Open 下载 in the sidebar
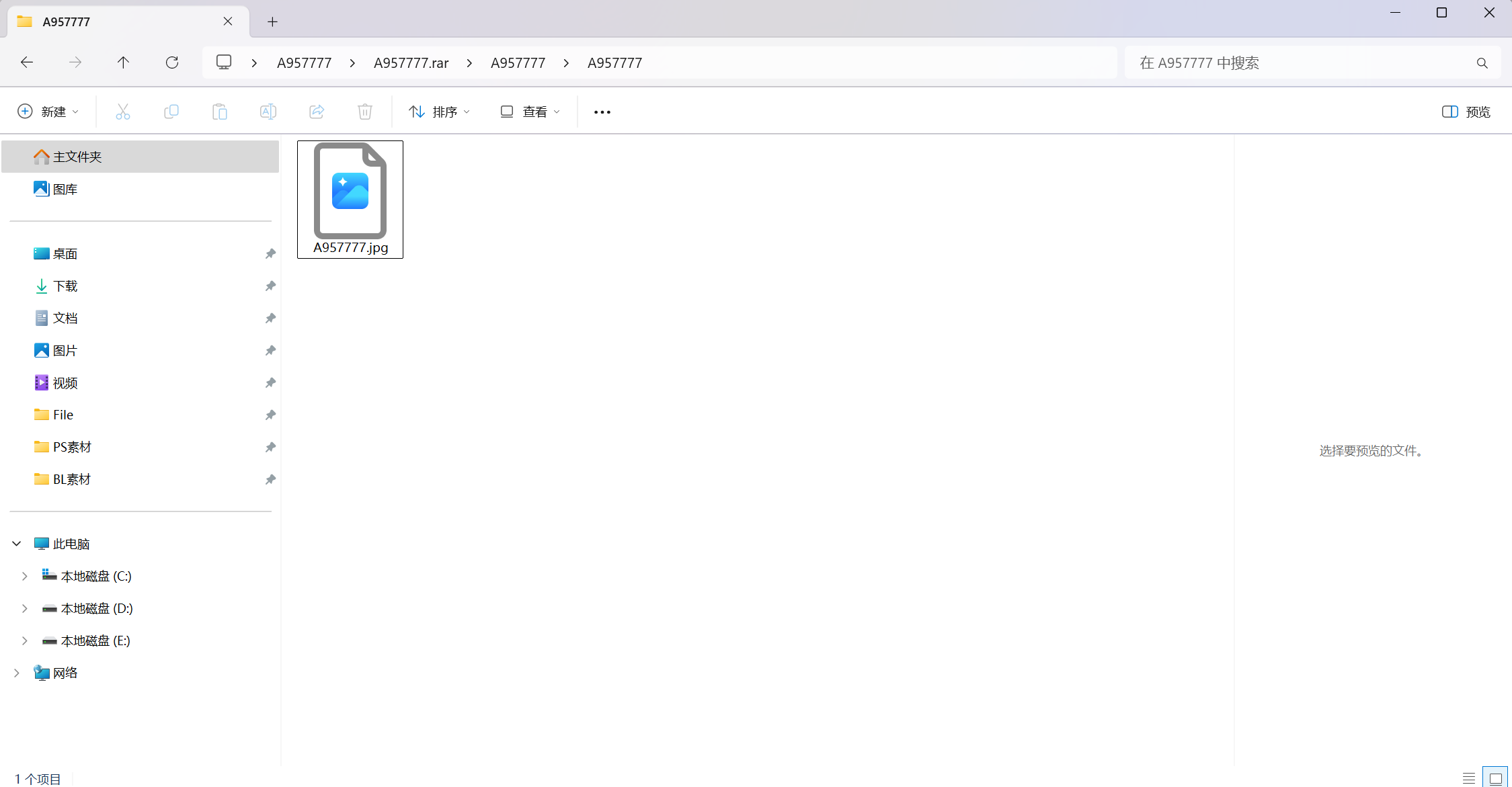This screenshot has width=1512, height=787. pyautogui.click(x=65, y=286)
